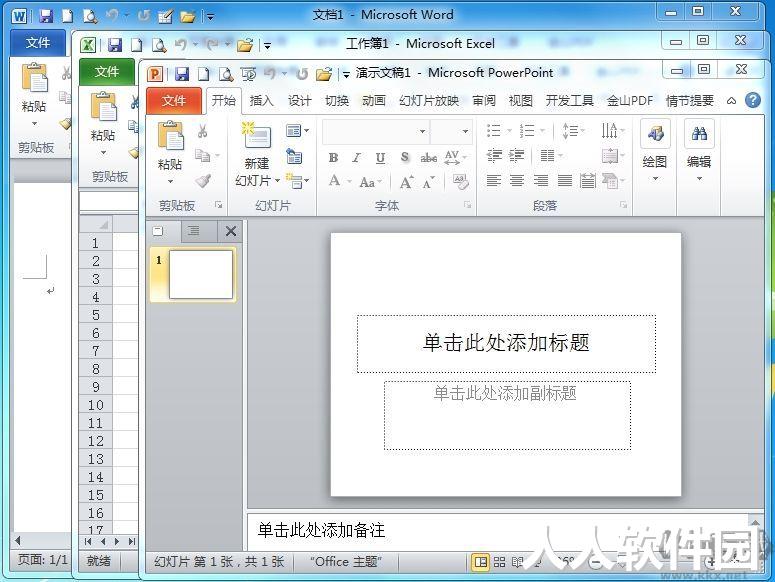Close the slides pane with X
Image resolution: width=775 pixels, height=582 pixels.
(230, 231)
